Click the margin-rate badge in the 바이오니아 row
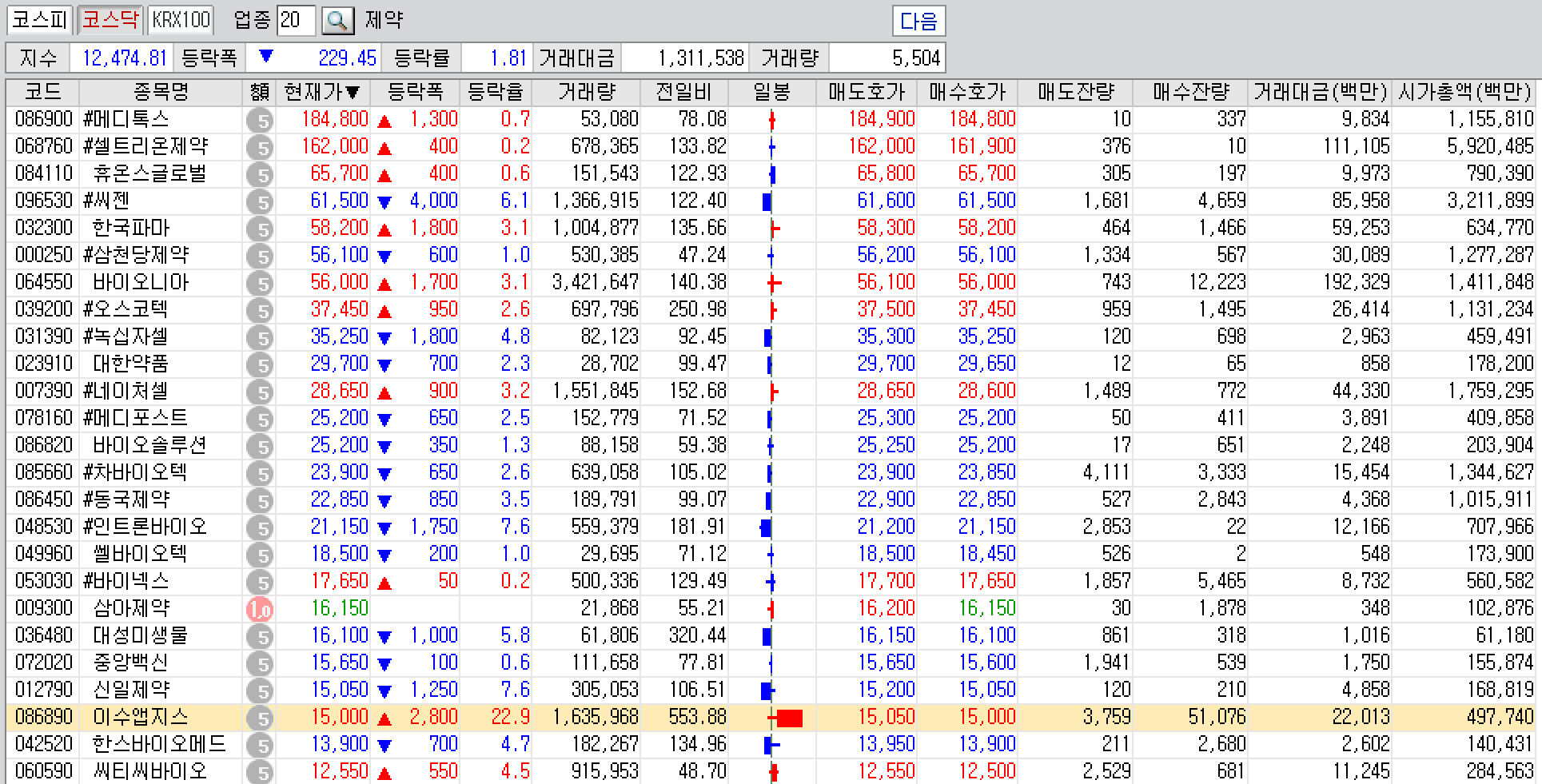The height and width of the screenshot is (784, 1542). pyautogui.click(x=260, y=285)
